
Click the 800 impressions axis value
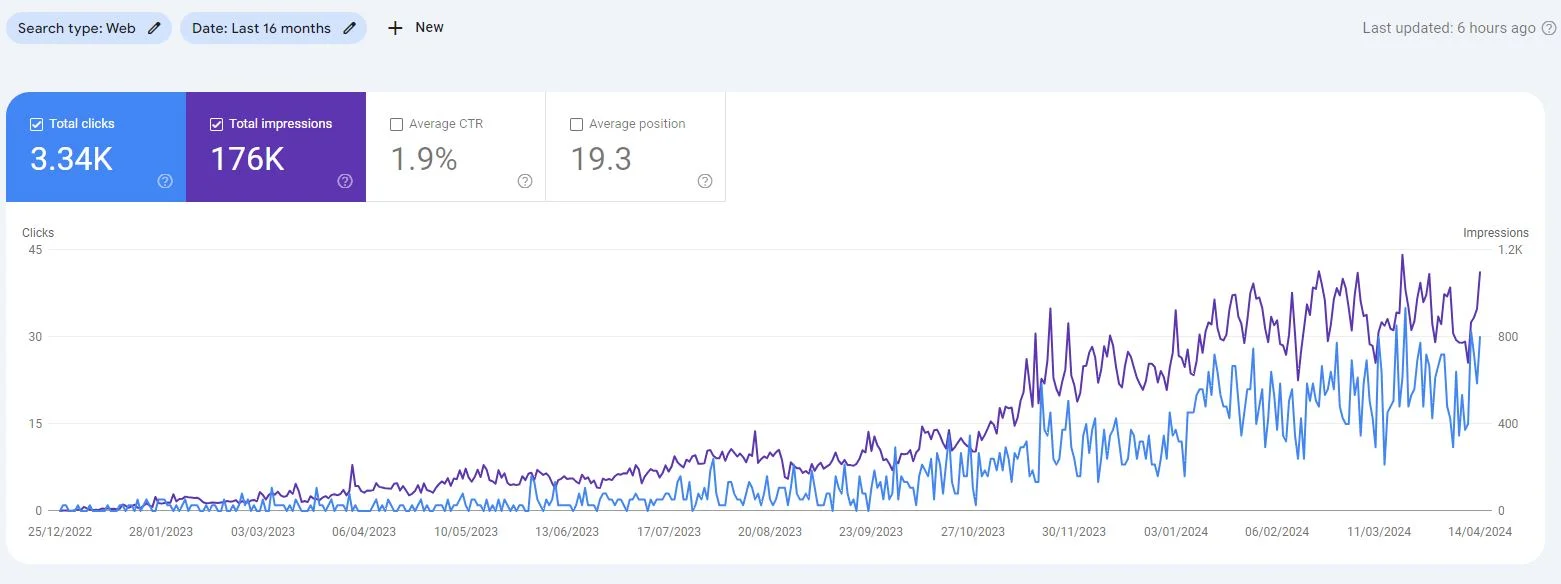pyautogui.click(x=1508, y=337)
